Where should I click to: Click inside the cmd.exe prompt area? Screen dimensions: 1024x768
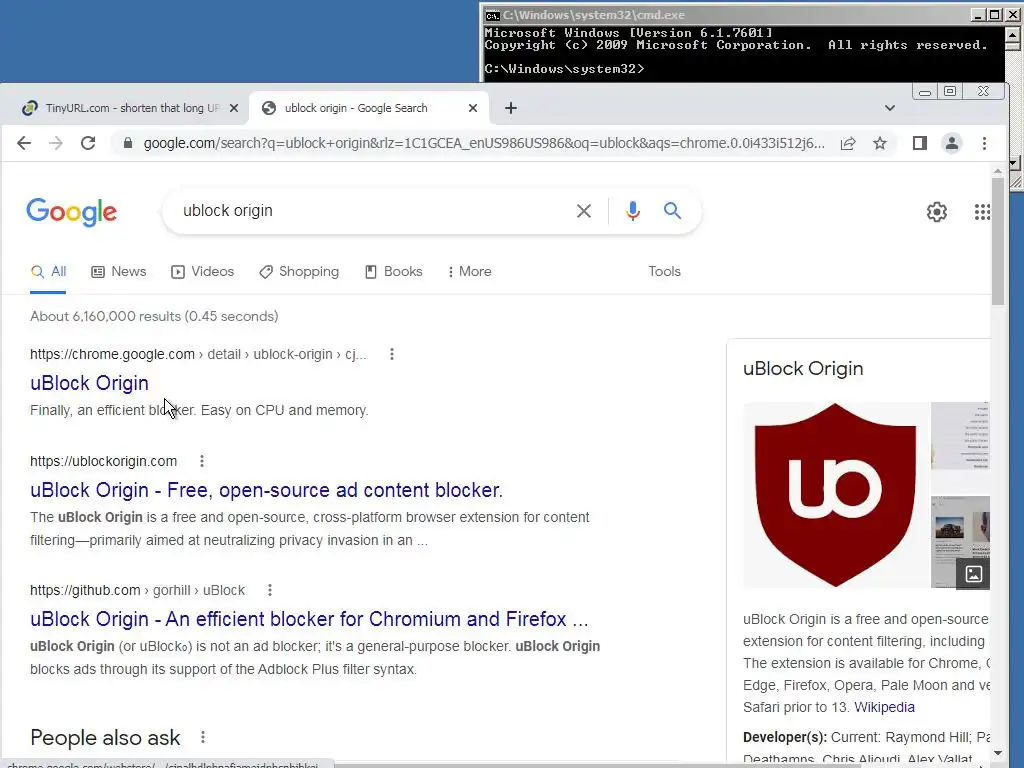click(x=743, y=54)
